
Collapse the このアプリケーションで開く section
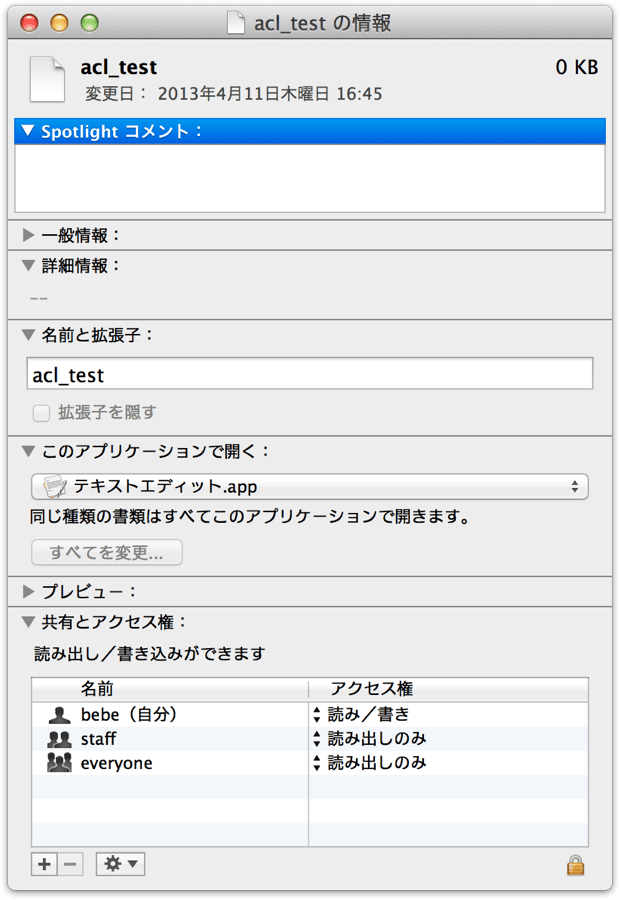coord(28,451)
